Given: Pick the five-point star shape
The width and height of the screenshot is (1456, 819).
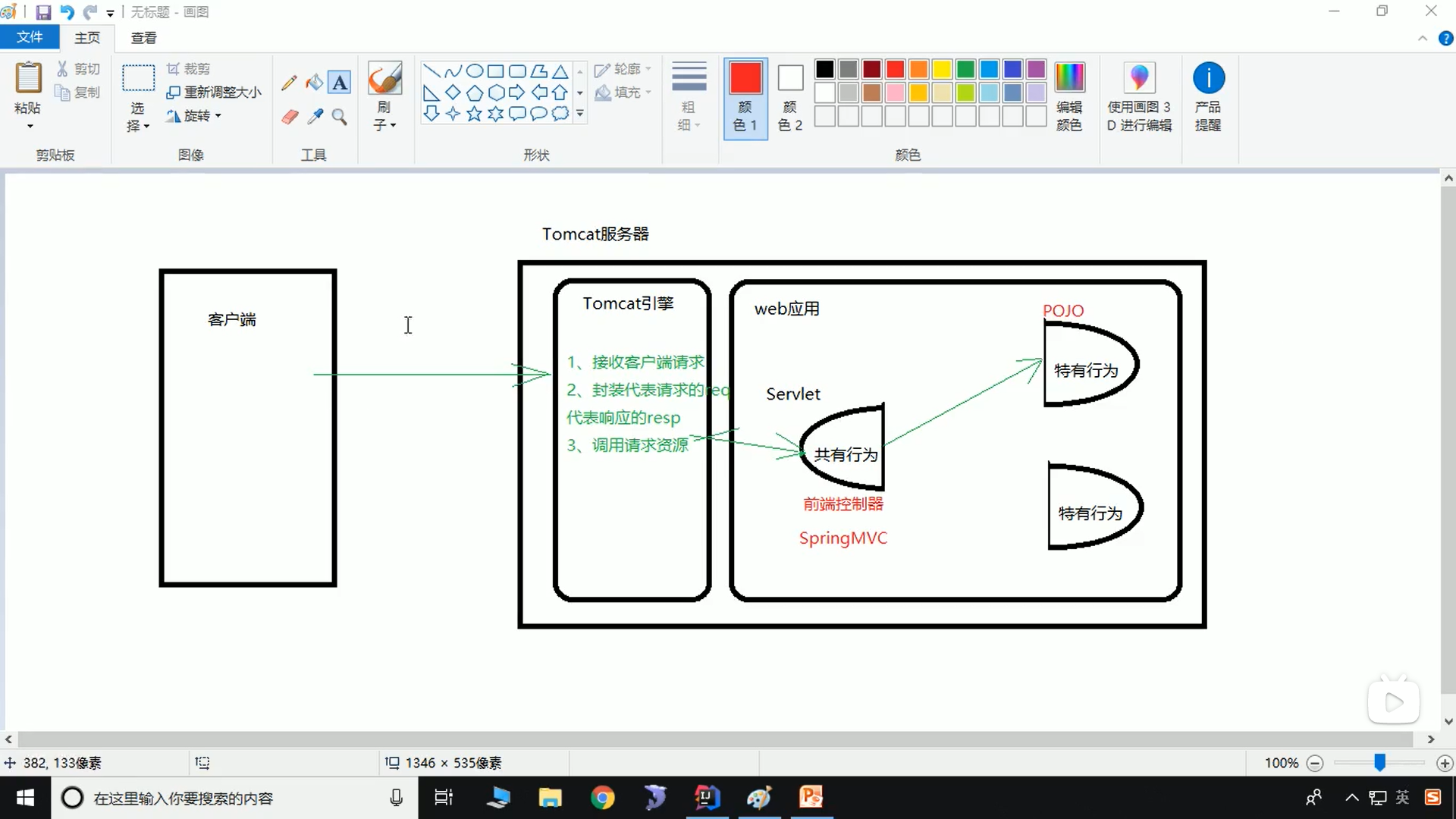Looking at the screenshot, I should tap(474, 114).
